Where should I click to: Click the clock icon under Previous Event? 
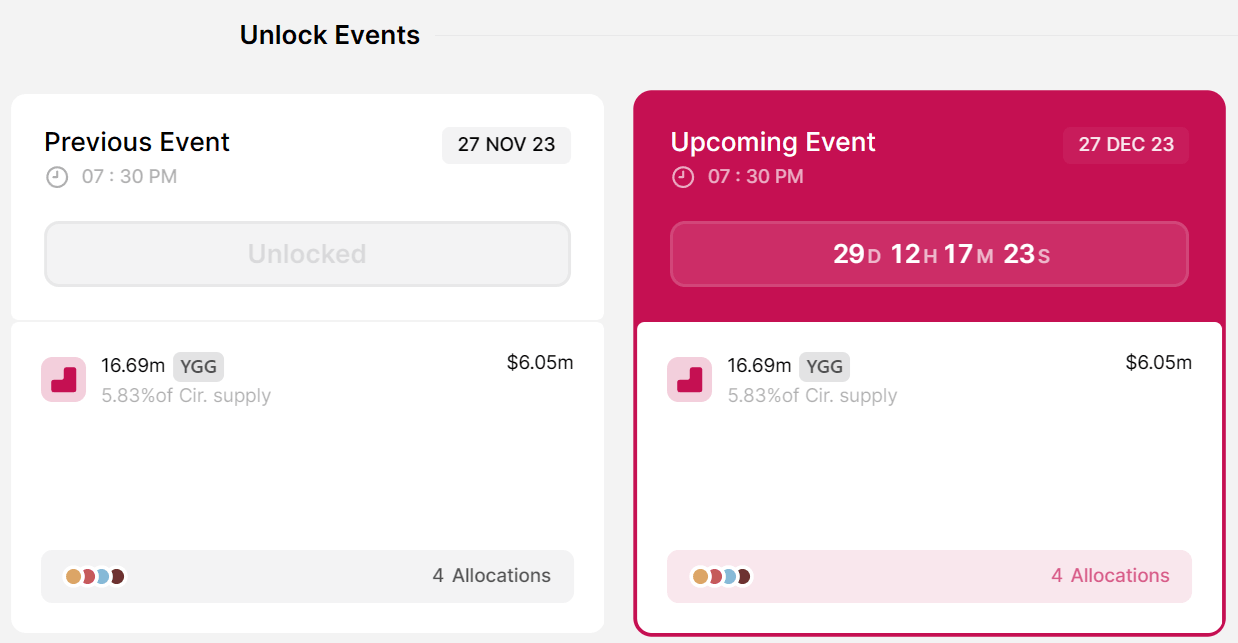point(57,177)
